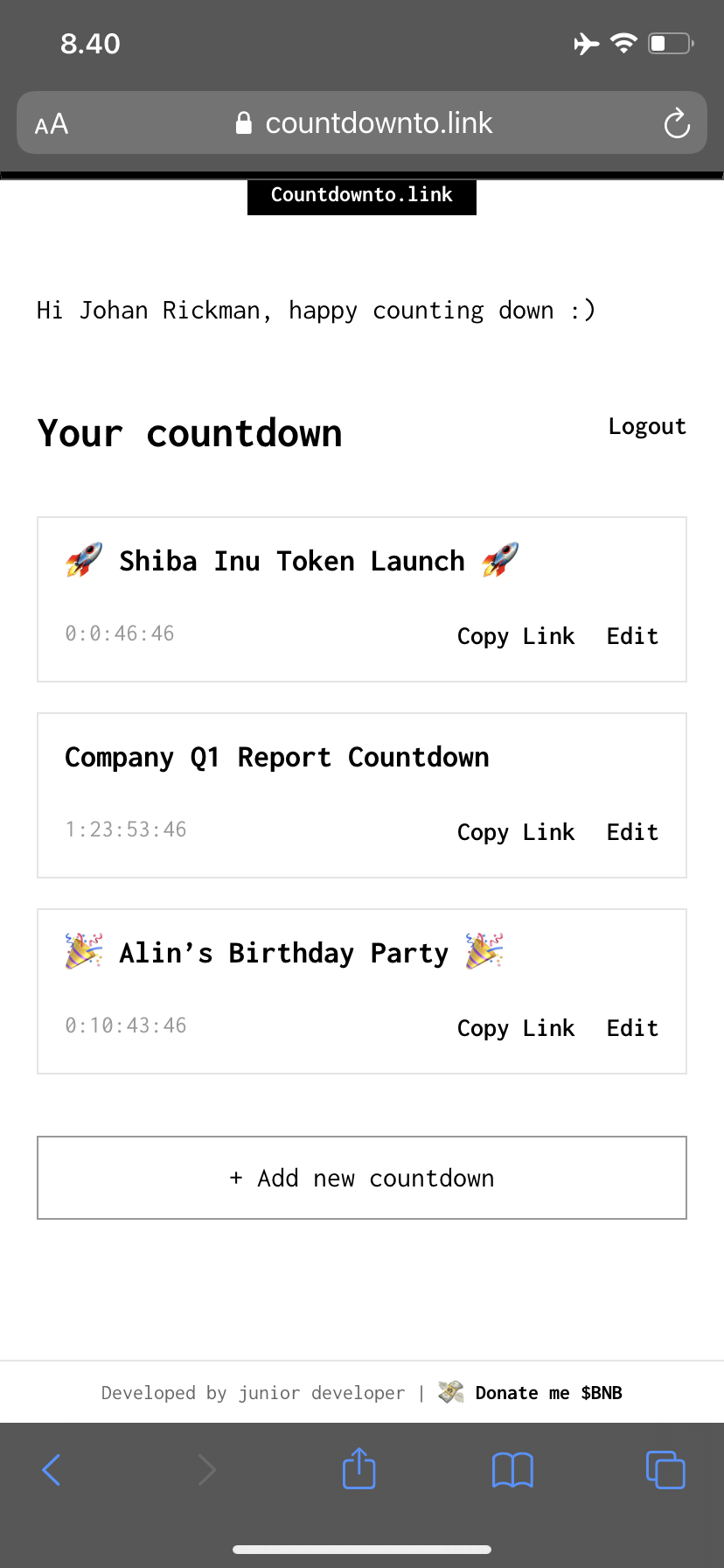Tap the address bar showing countdownto.link
Viewport: 724px width, 1568px height.
[x=381, y=122]
